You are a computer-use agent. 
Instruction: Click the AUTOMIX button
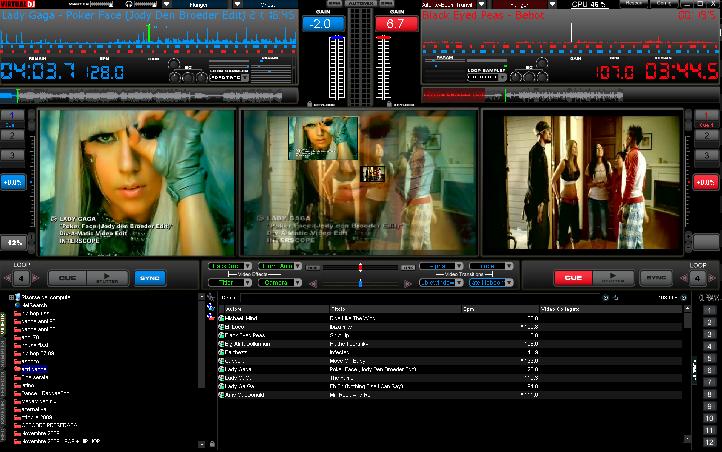pyautogui.click(x=360, y=4)
